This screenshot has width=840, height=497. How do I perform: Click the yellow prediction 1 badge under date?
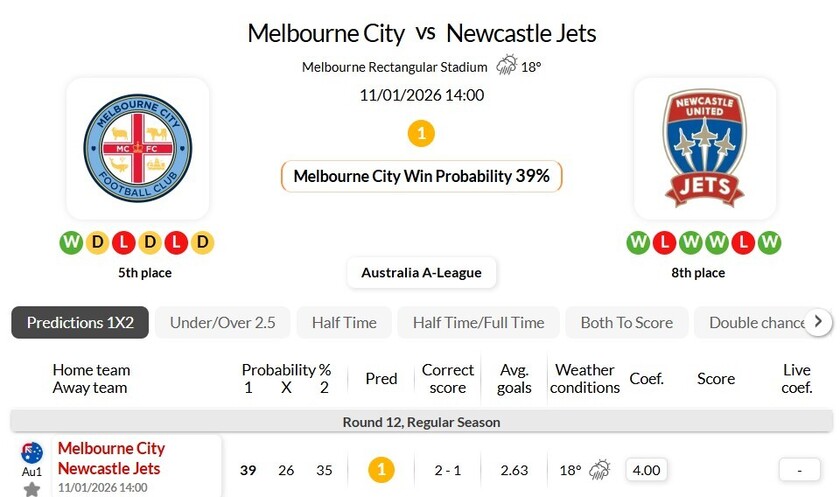tap(422, 132)
